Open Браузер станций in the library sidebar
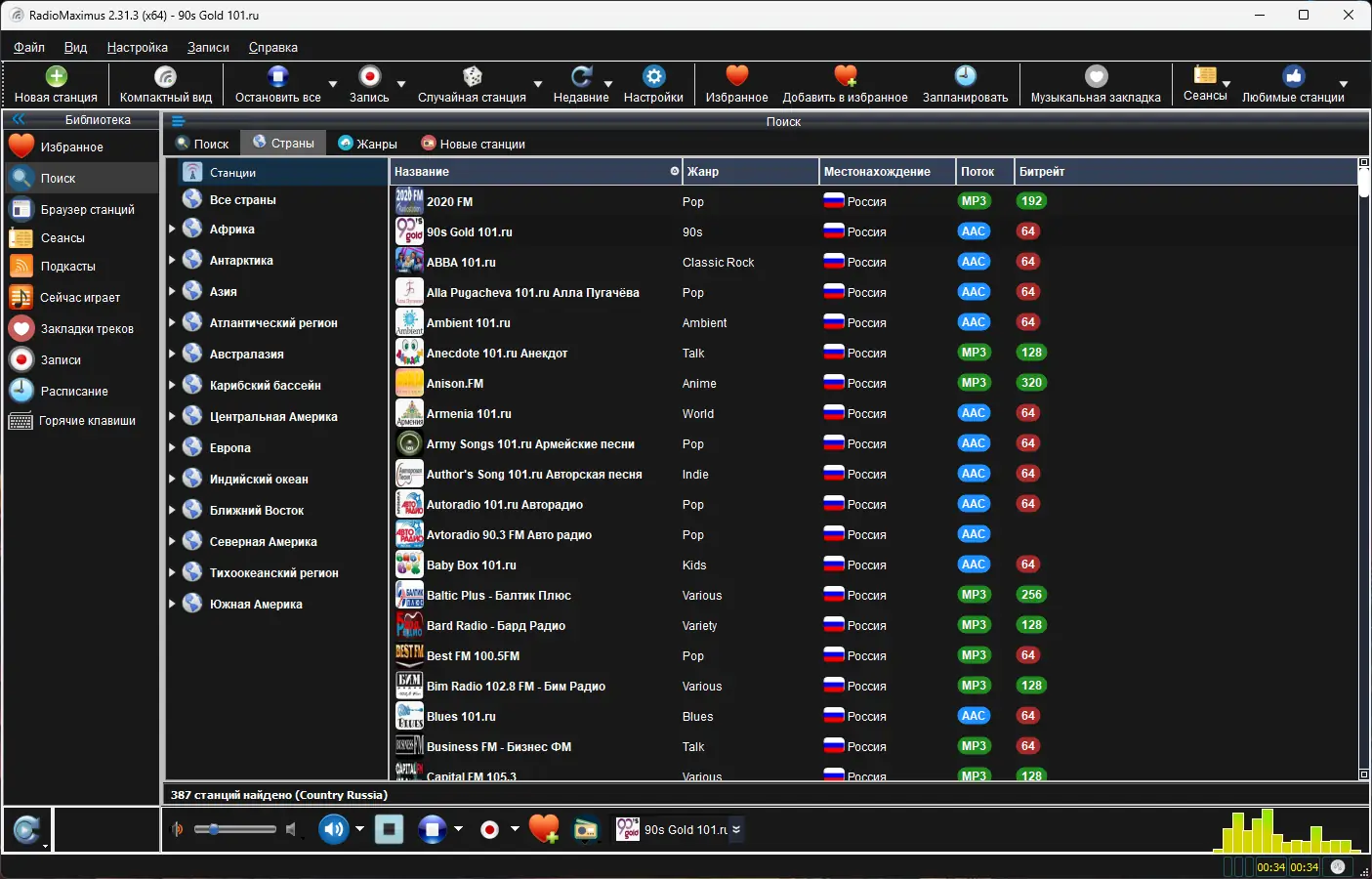The width and height of the screenshot is (1372, 879). [x=82, y=209]
